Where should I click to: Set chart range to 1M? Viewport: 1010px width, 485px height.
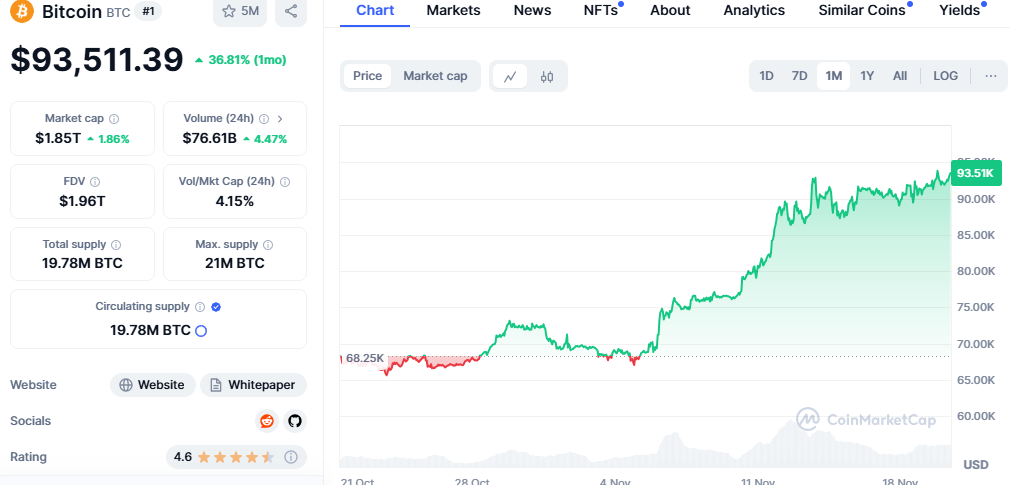pos(834,76)
